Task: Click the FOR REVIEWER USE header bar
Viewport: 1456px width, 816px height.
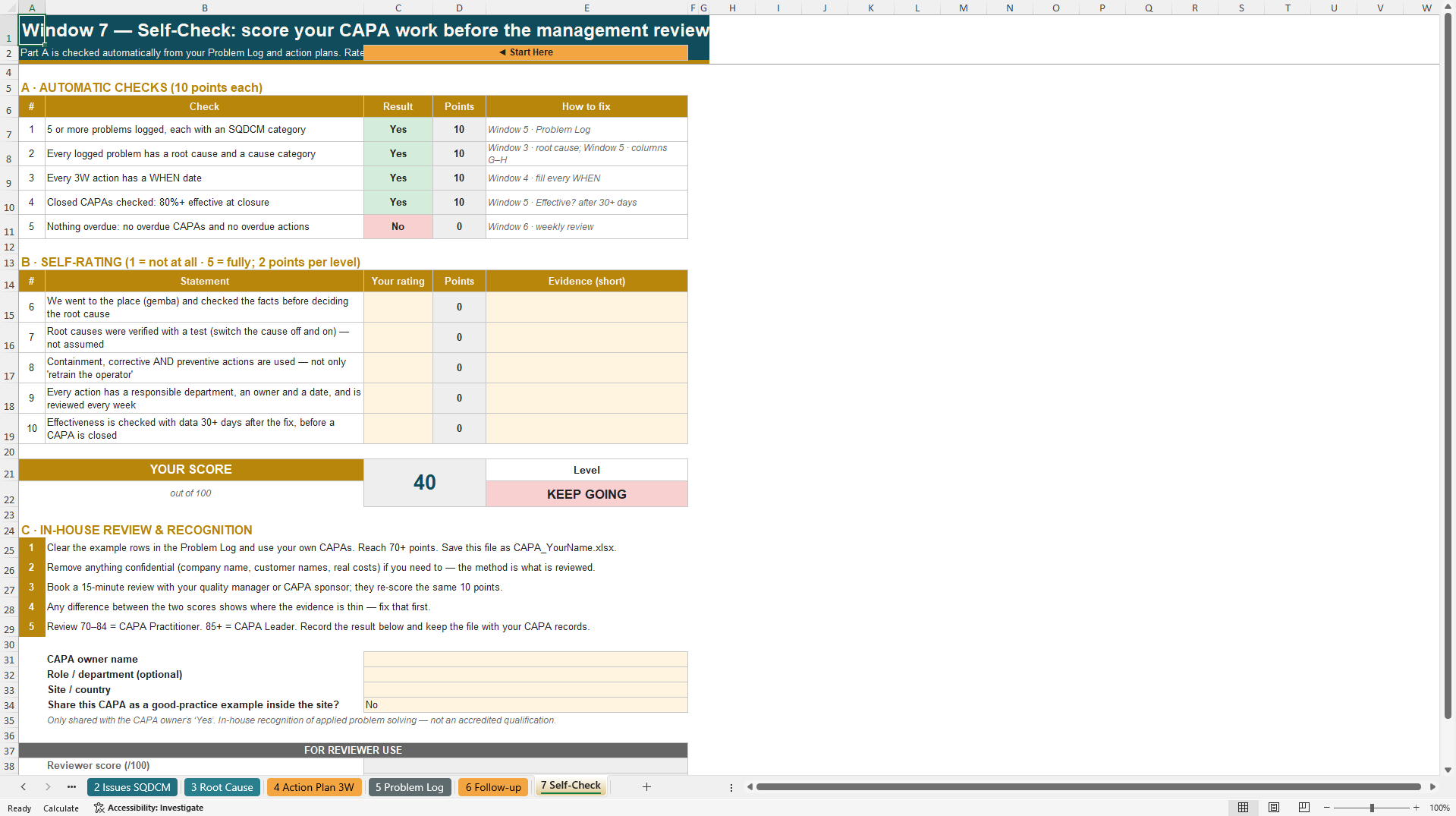Action: pyautogui.click(x=353, y=751)
